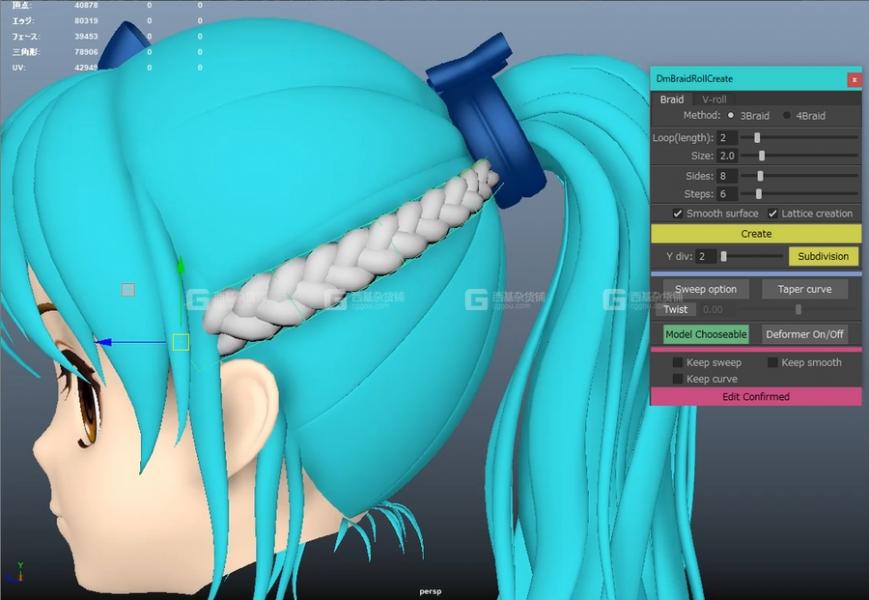869x600 pixels.
Task: Switch to the Braid tab
Action: (x=672, y=100)
